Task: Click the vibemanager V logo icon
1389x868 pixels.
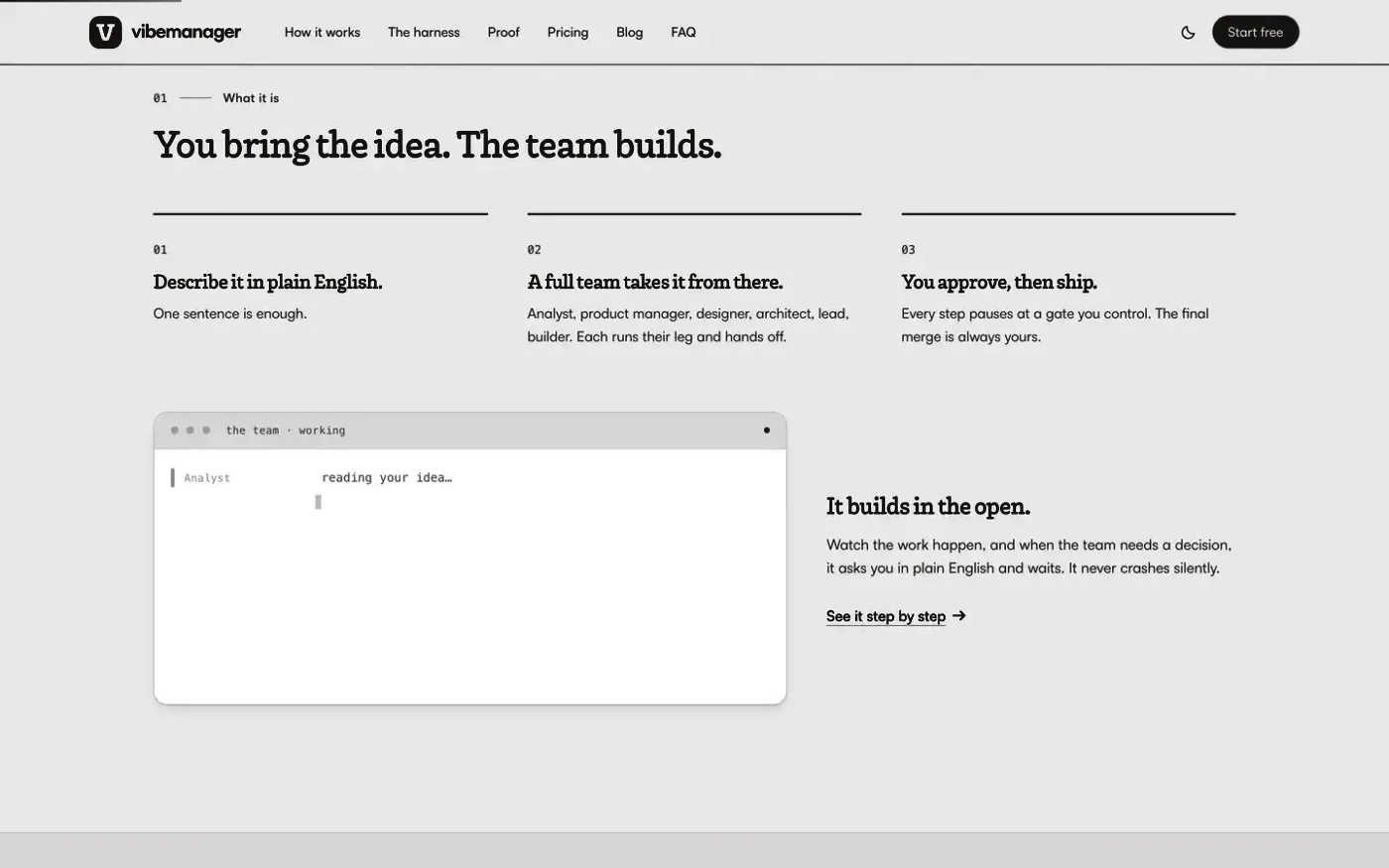Action: pos(105,32)
